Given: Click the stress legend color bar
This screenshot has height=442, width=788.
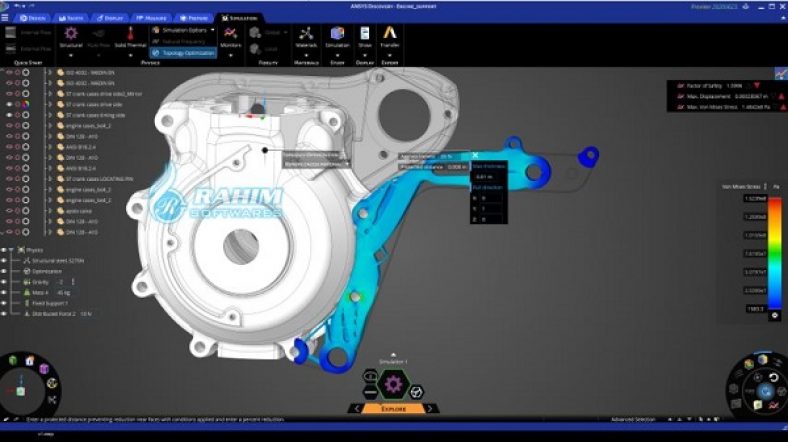Looking at the screenshot, I should [774, 253].
